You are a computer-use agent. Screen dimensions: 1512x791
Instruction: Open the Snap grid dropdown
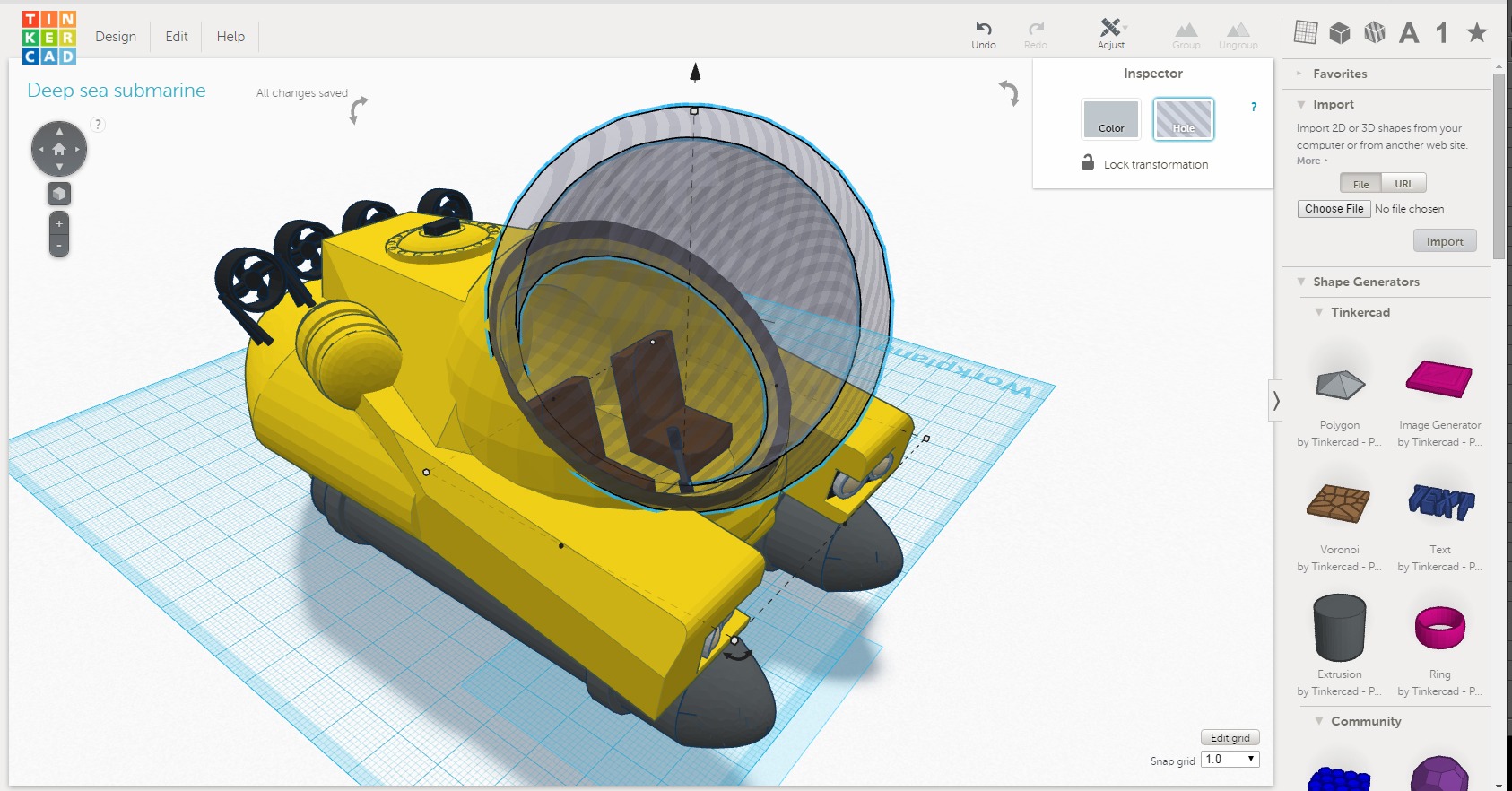tap(1230, 759)
